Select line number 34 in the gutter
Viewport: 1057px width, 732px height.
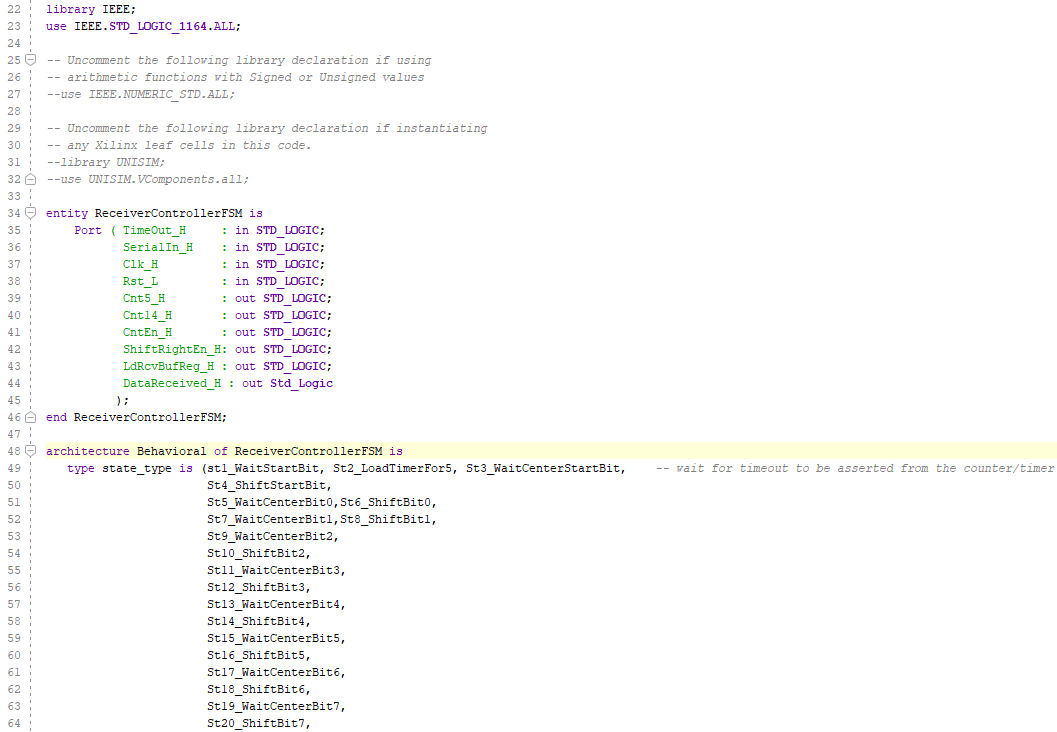tap(14, 212)
